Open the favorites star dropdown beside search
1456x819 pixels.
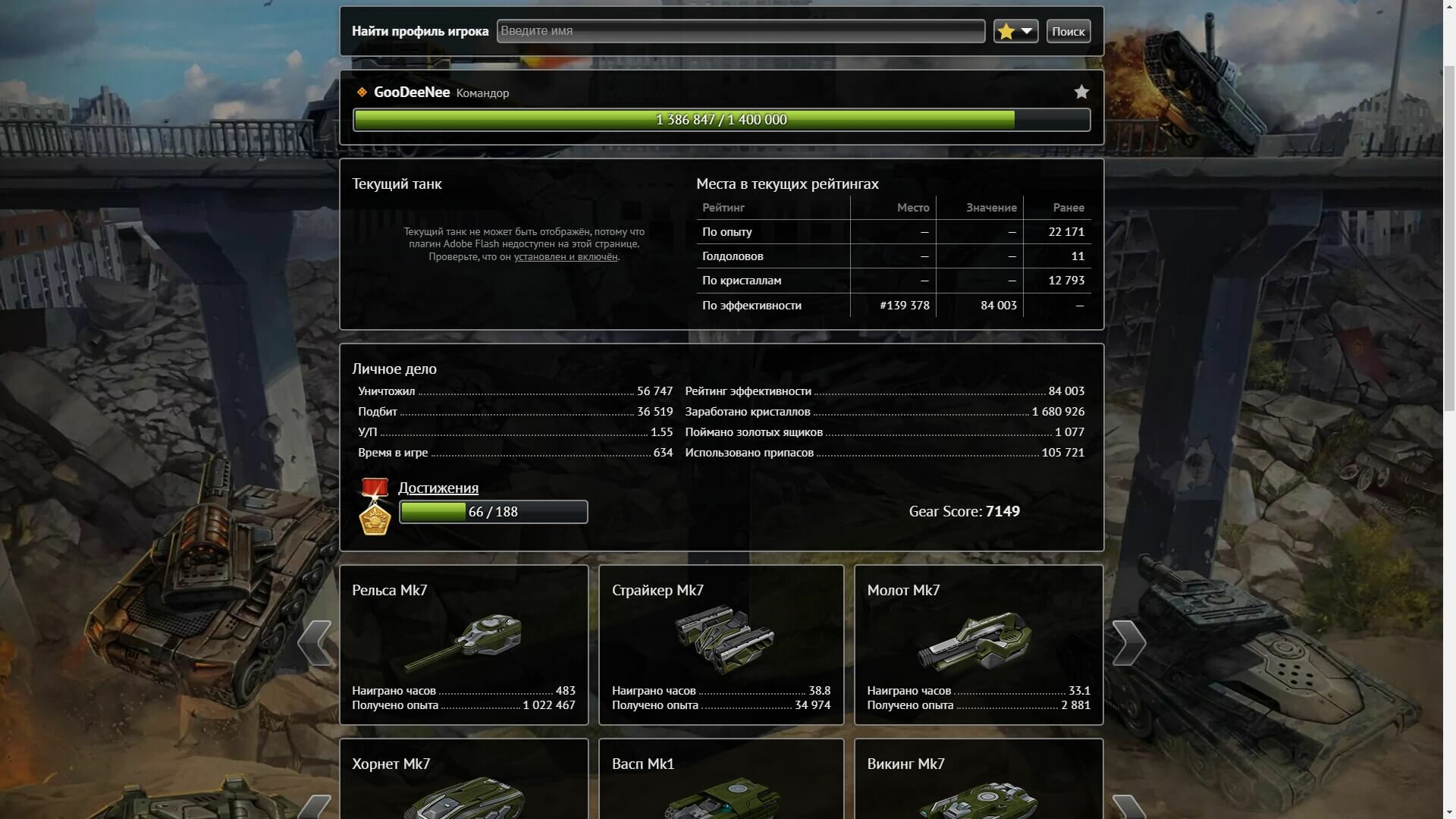[1015, 31]
